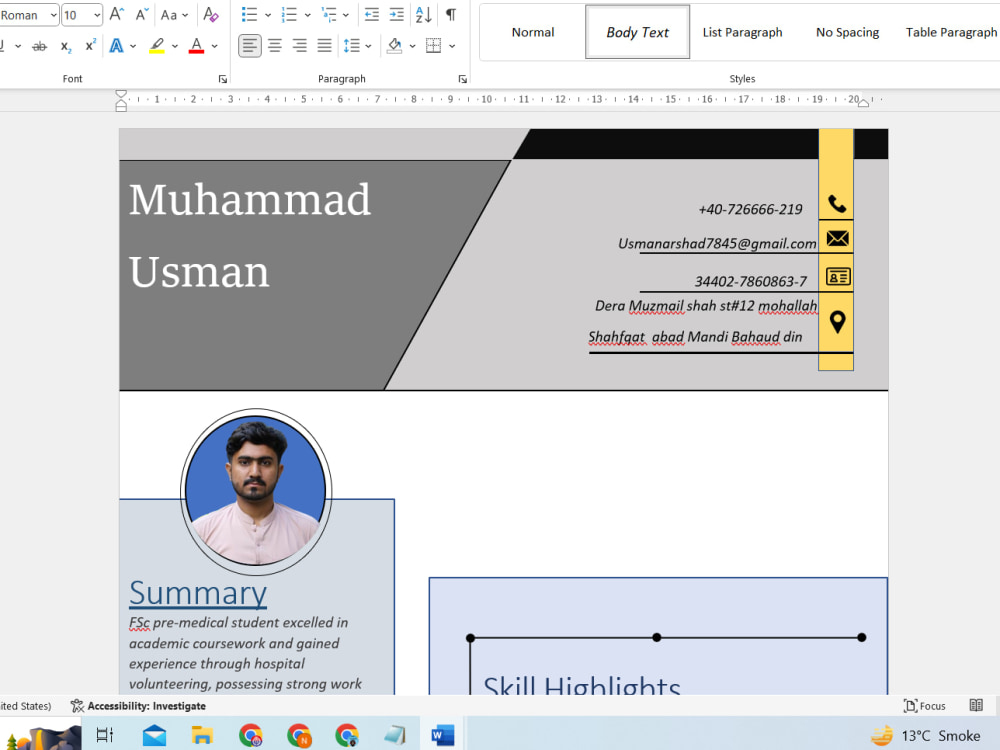Image resolution: width=1000 pixels, height=750 pixels.
Task: Align text right
Action: pos(300,46)
